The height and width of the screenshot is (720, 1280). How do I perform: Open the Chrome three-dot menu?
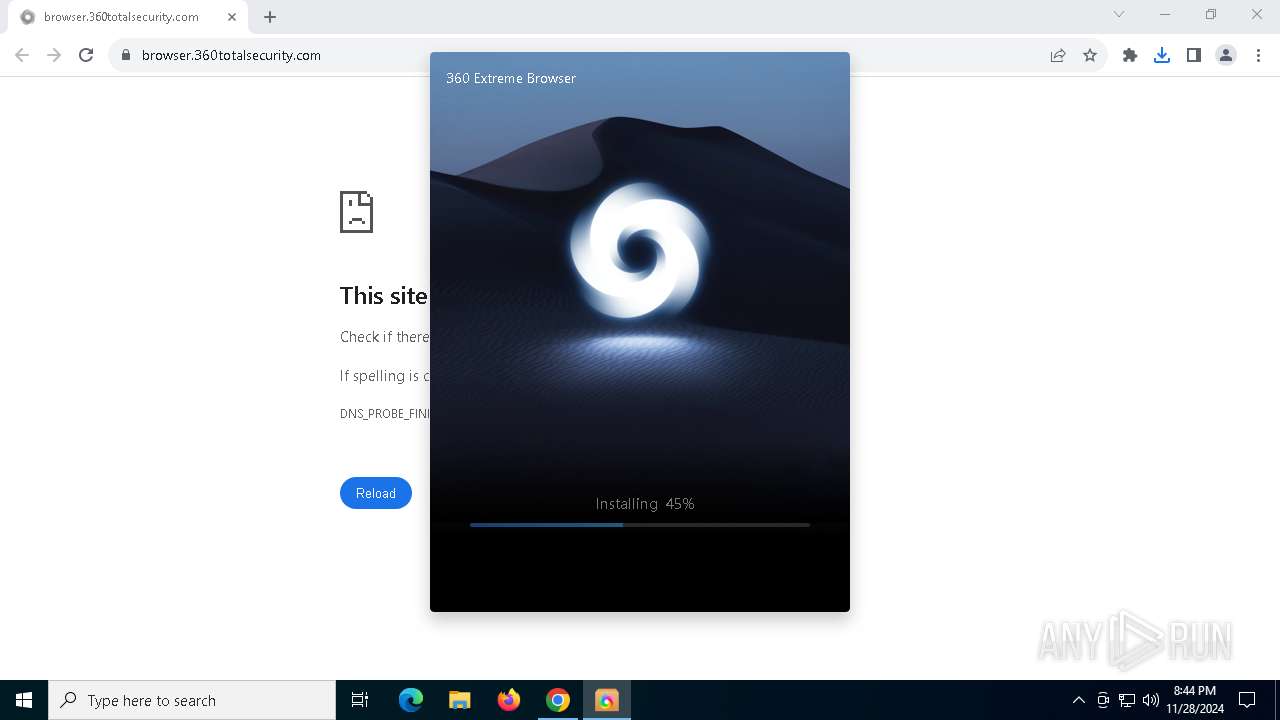(1258, 55)
